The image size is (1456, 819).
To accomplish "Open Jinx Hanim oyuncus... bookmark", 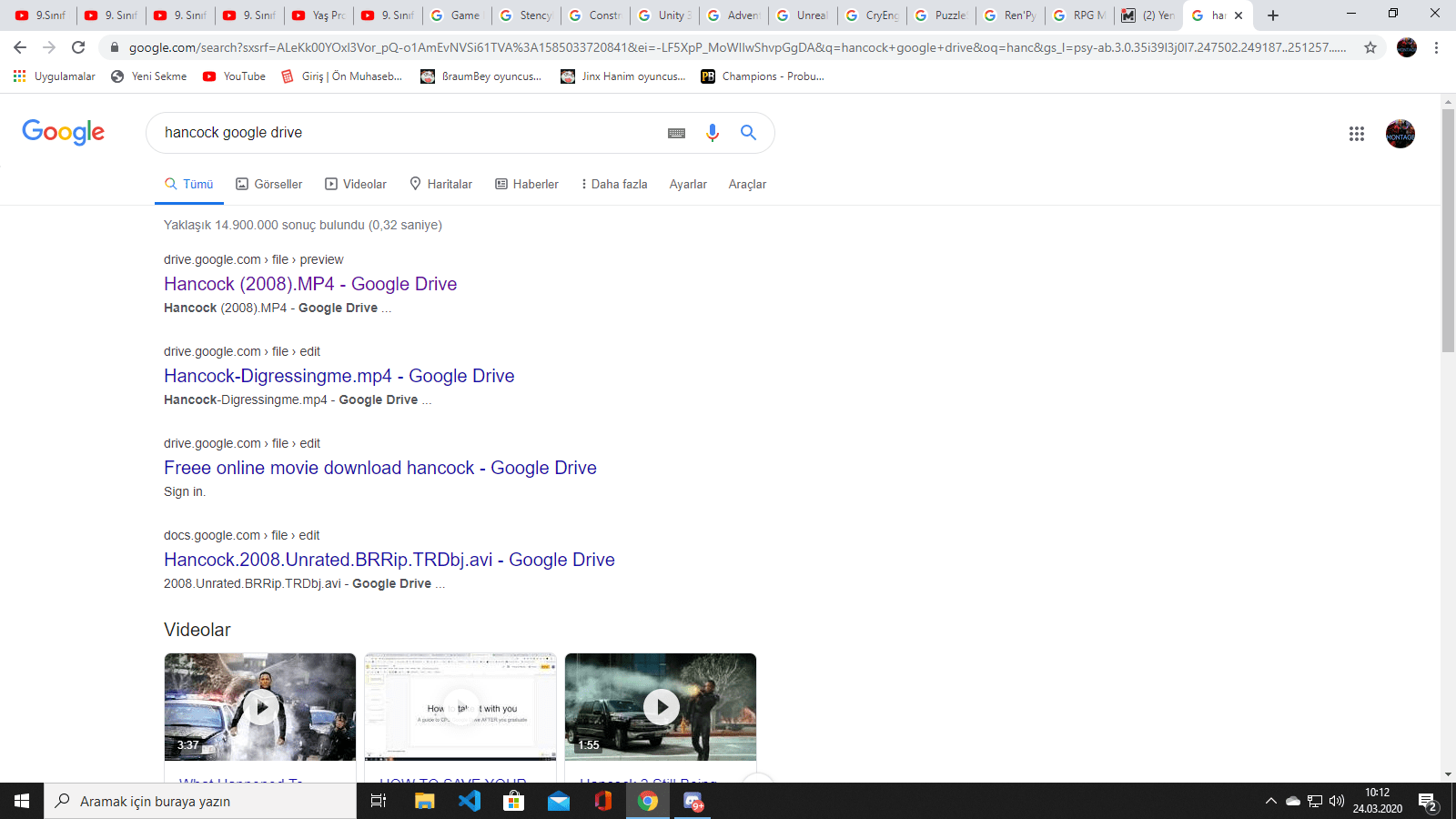I will [x=623, y=76].
